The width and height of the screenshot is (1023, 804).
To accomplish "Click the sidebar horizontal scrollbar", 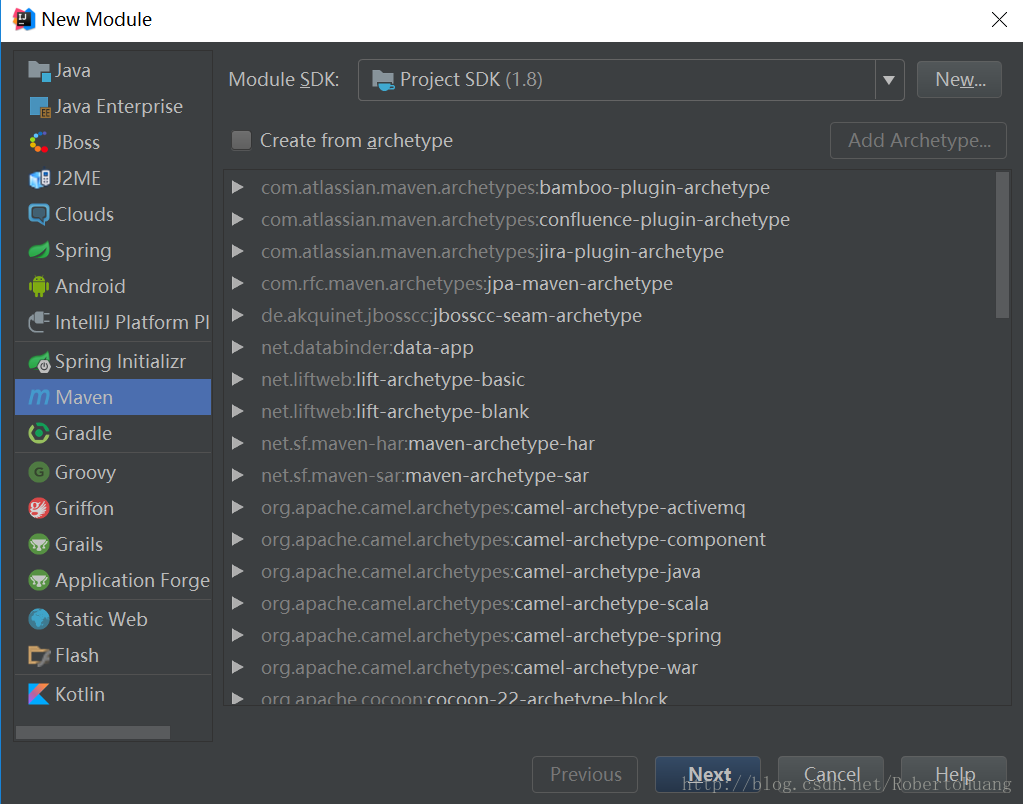I will tap(93, 733).
